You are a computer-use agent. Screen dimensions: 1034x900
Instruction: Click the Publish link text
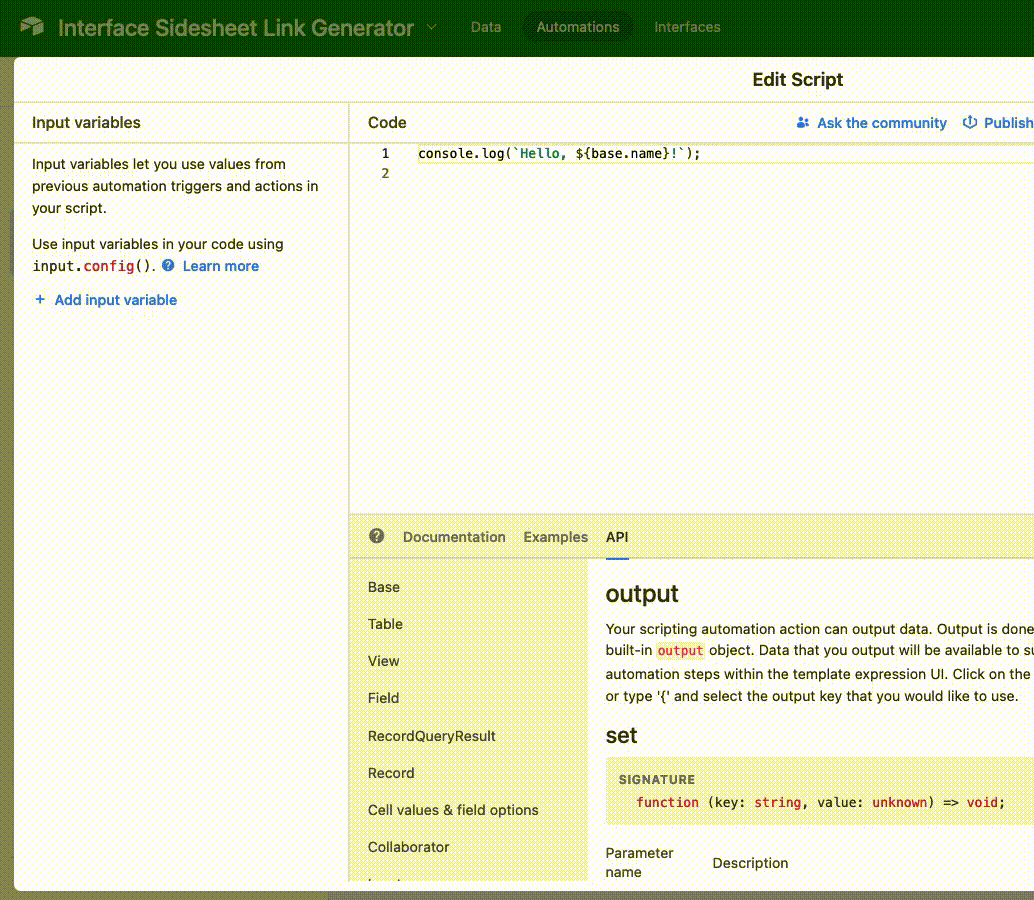click(1008, 123)
